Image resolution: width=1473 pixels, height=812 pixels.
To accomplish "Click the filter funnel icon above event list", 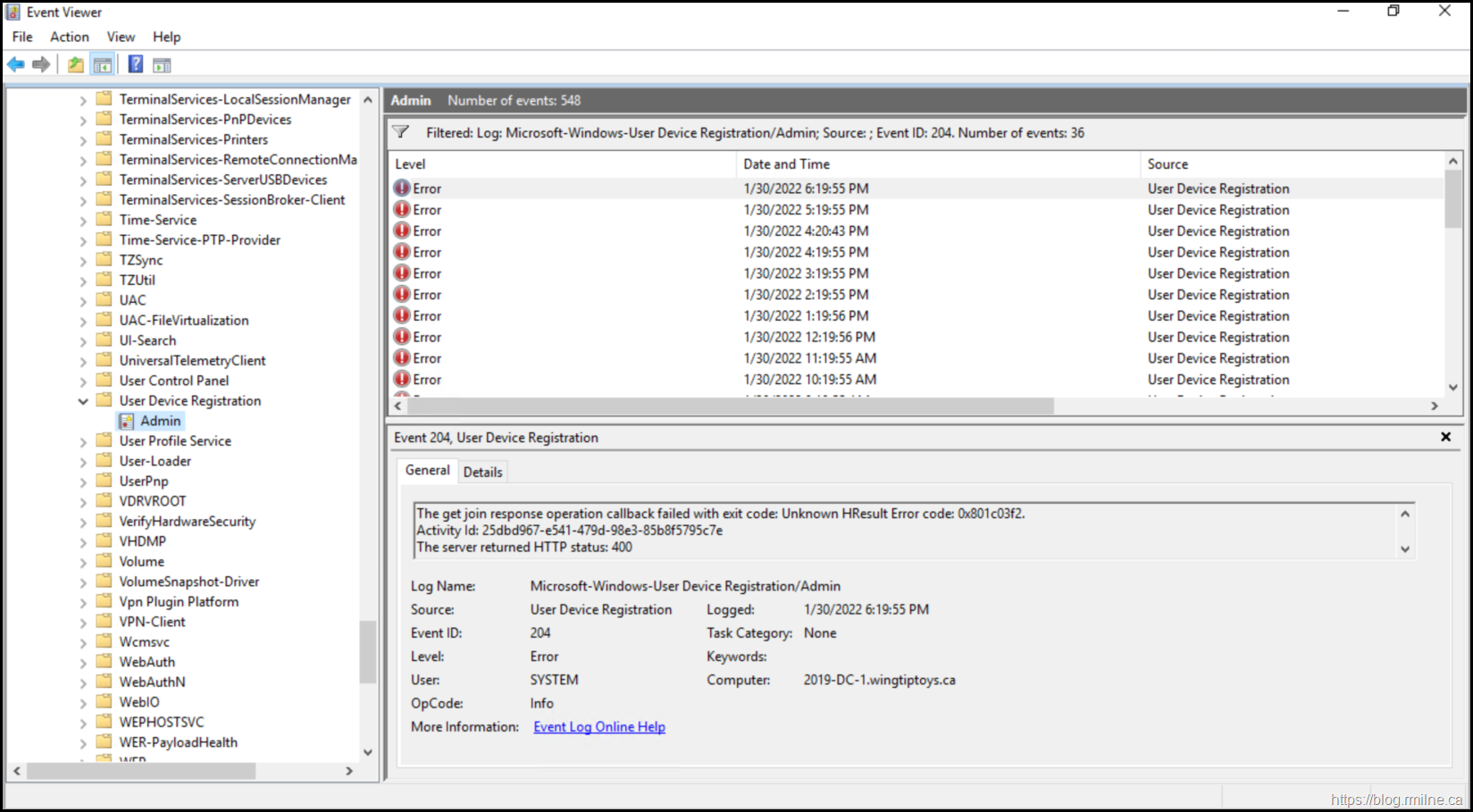I will (x=401, y=132).
